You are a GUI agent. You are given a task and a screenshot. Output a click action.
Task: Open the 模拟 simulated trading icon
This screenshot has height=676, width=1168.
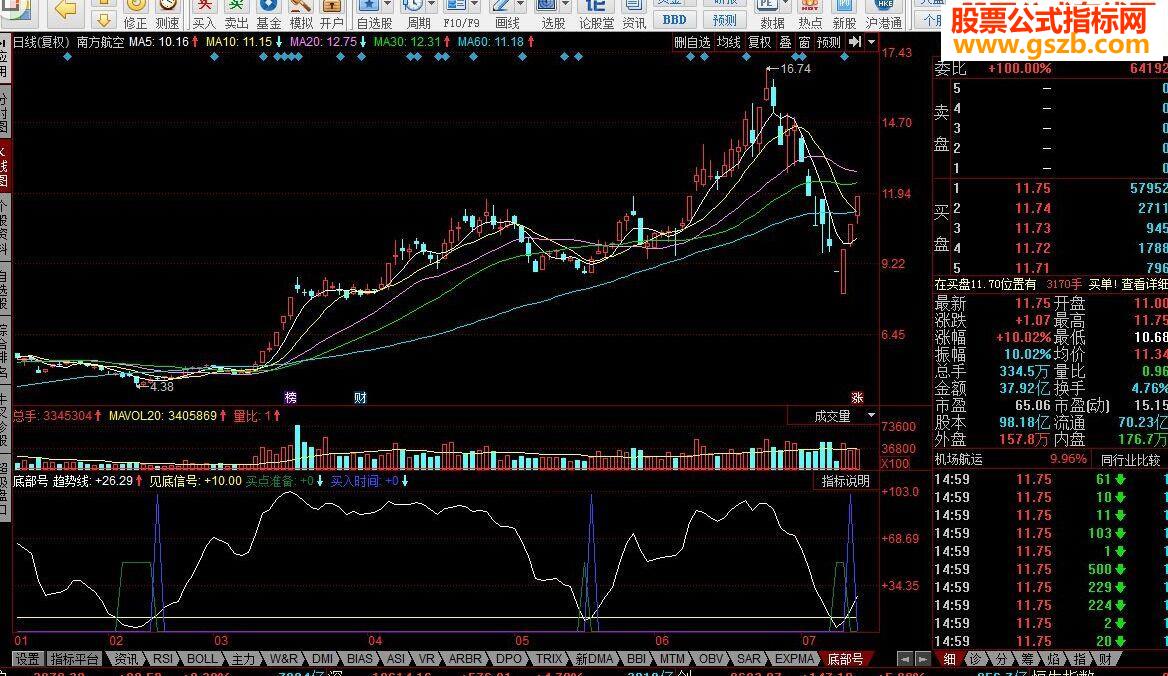pos(300,13)
